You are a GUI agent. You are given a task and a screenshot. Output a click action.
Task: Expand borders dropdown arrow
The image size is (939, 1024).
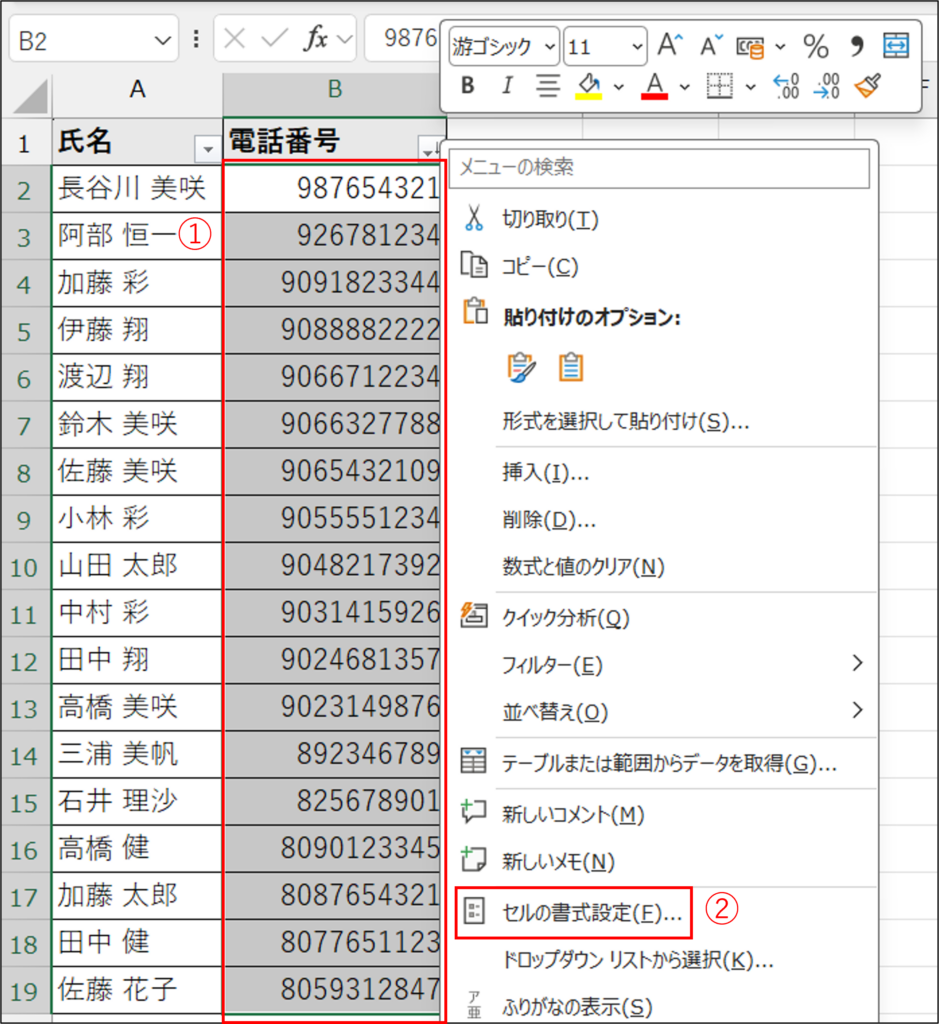(x=751, y=86)
